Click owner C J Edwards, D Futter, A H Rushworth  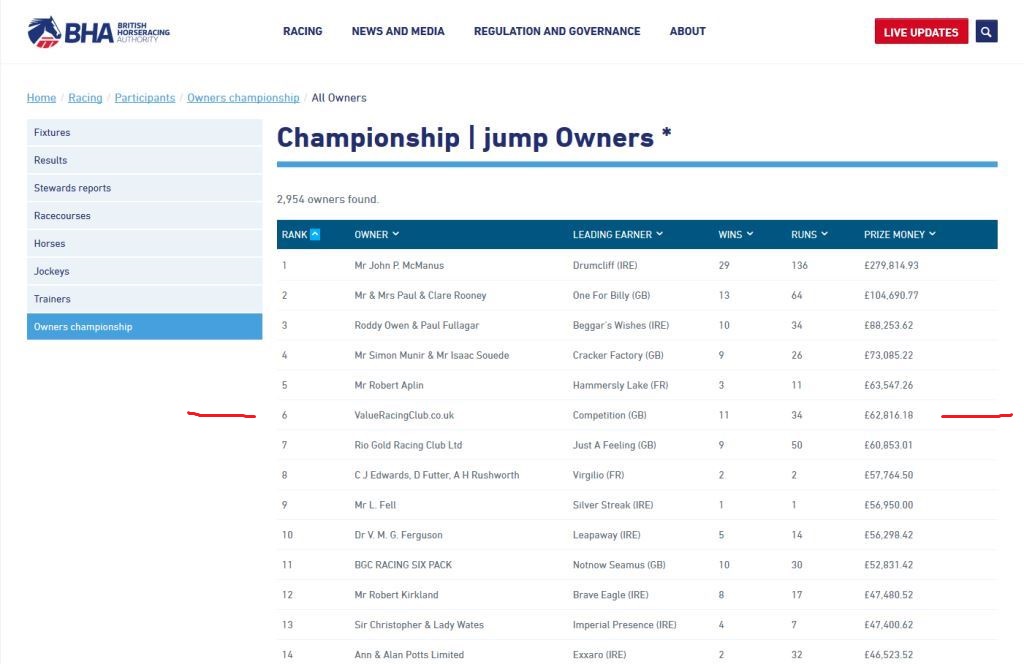[x=437, y=475]
